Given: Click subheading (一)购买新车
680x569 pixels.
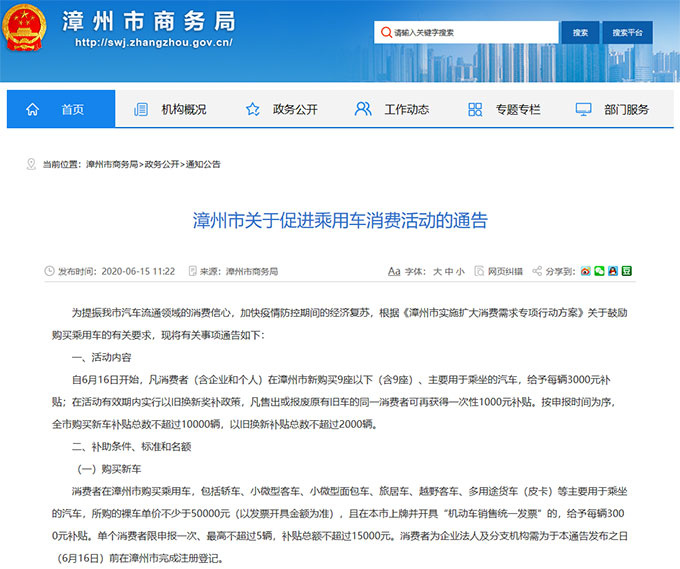Looking at the screenshot, I should 109,469.
